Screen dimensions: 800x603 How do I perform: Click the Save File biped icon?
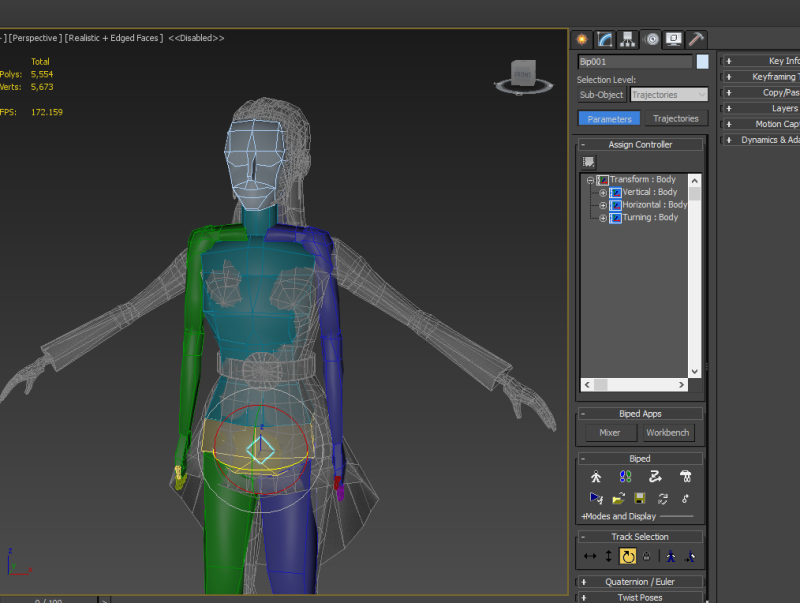[x=640, y=498]
